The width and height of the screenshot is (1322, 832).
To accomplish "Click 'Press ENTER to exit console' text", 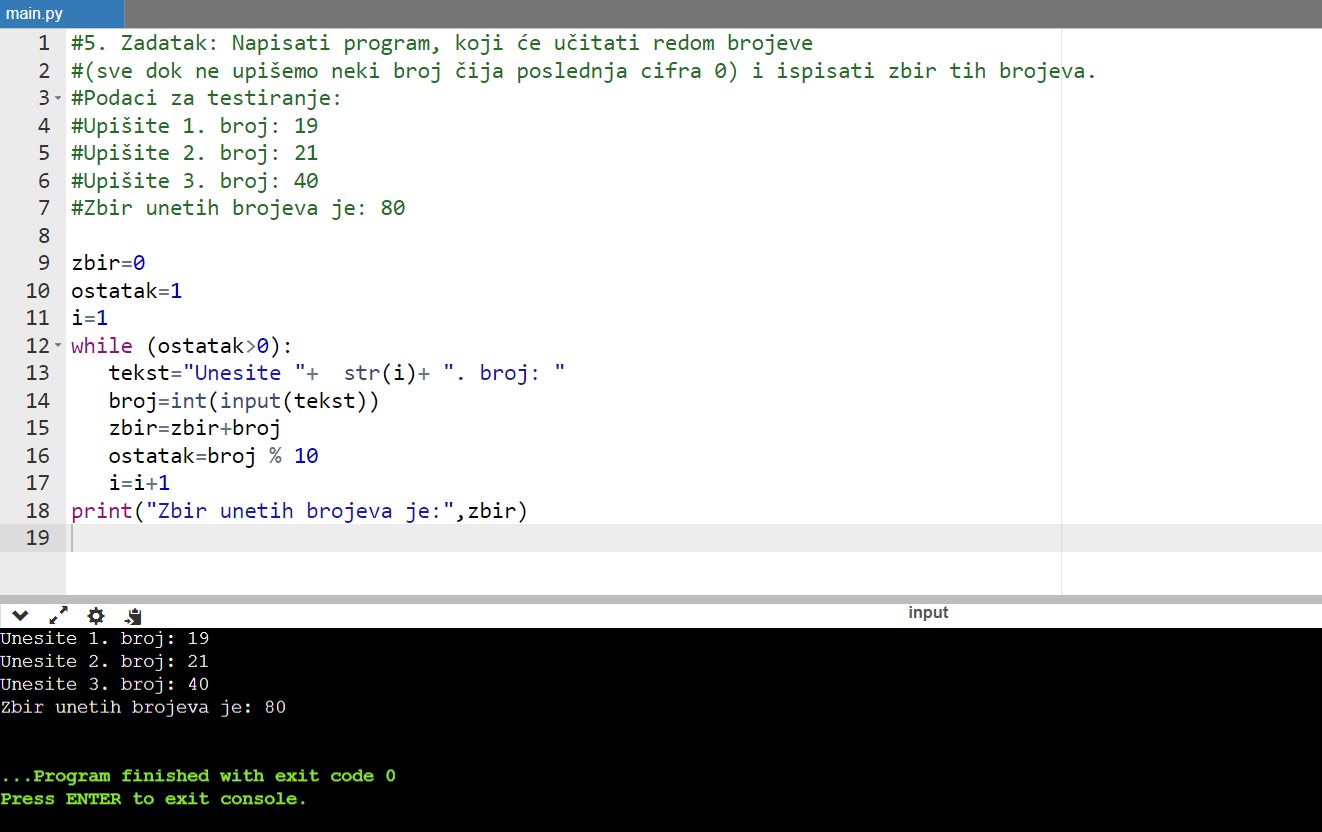I will click(x=153, y=799).
